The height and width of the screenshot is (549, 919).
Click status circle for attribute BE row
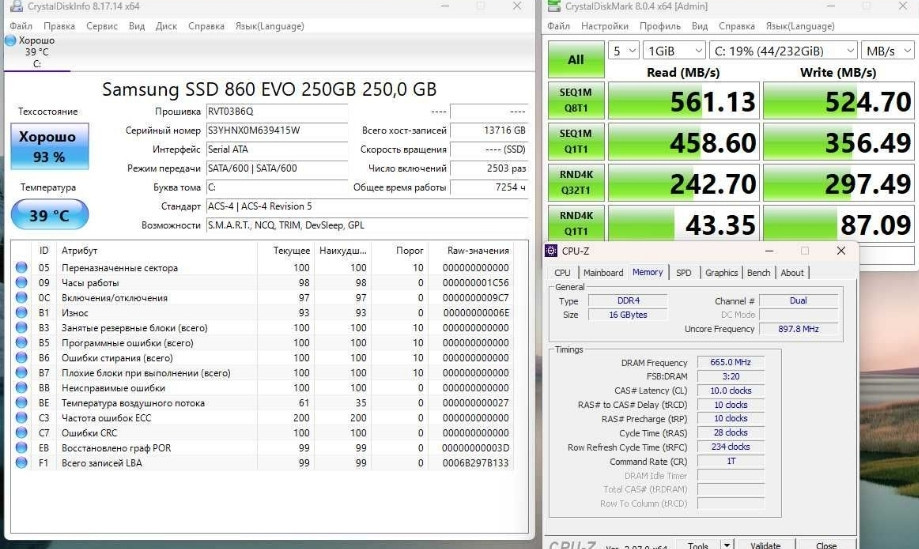[22, 403]
